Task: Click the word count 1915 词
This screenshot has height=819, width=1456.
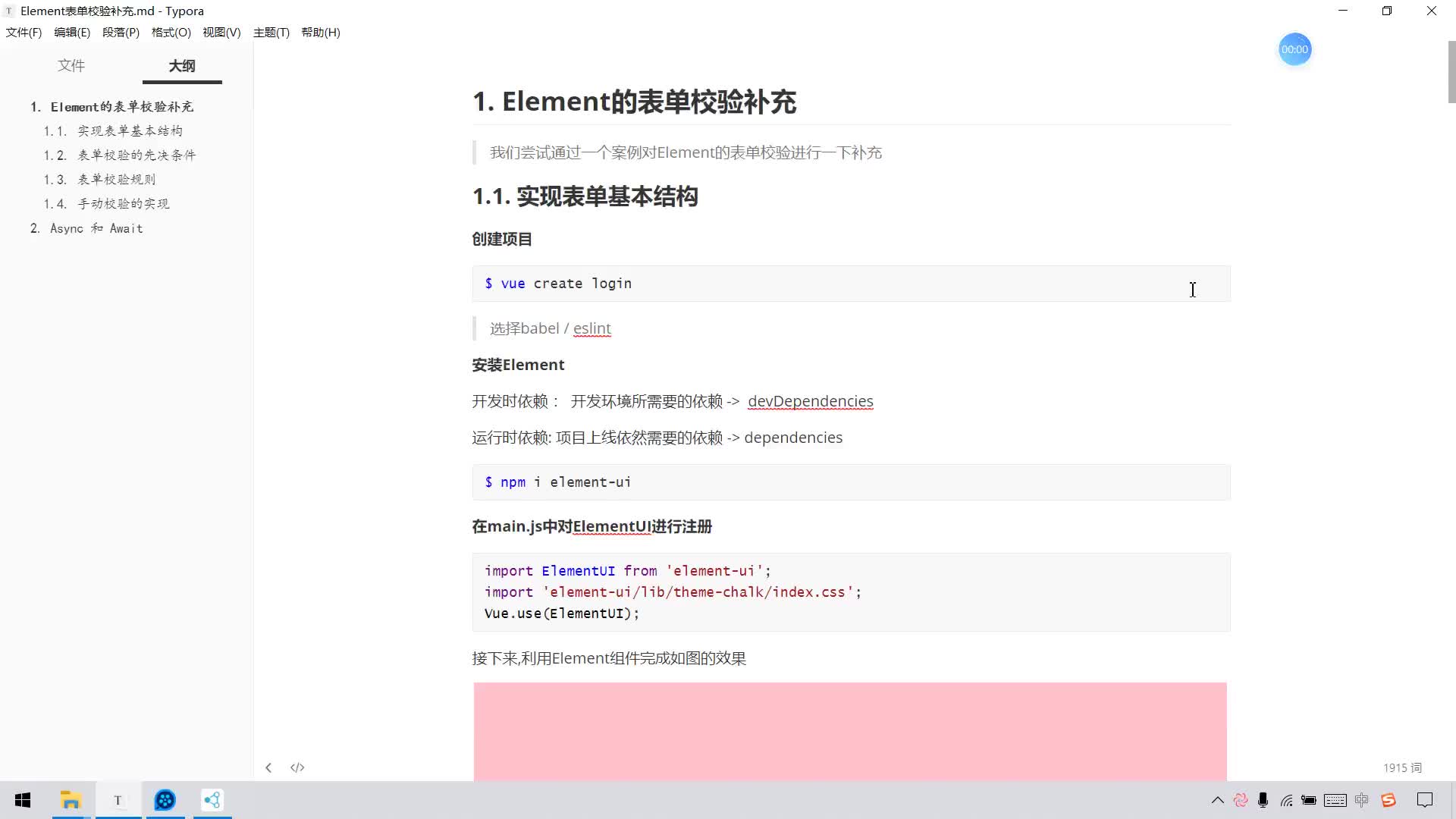Action: [x=1402, y=767]
